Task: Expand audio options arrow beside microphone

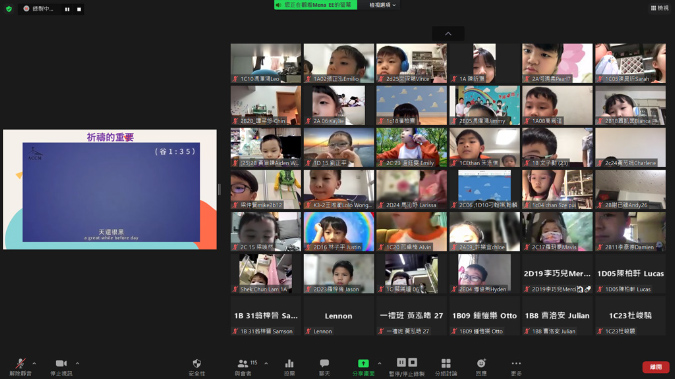Action: pos(34,363)
